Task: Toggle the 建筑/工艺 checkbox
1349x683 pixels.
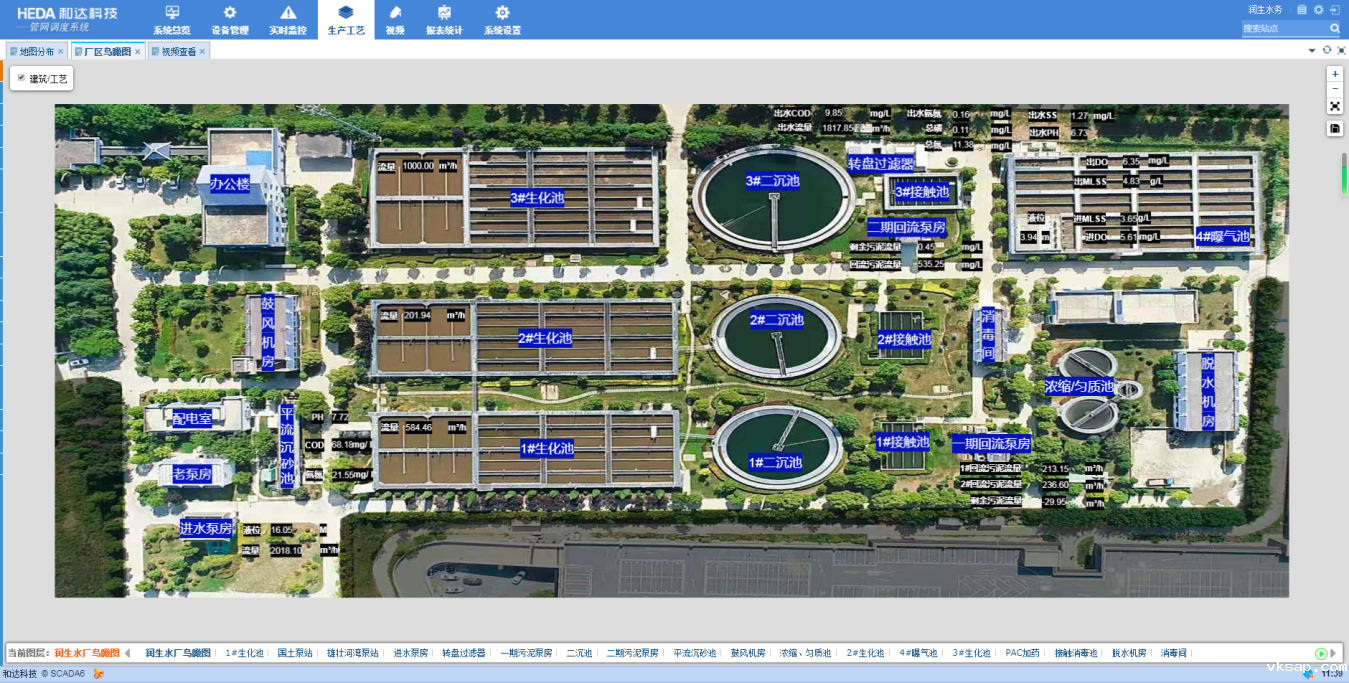Action: [21, 77]
